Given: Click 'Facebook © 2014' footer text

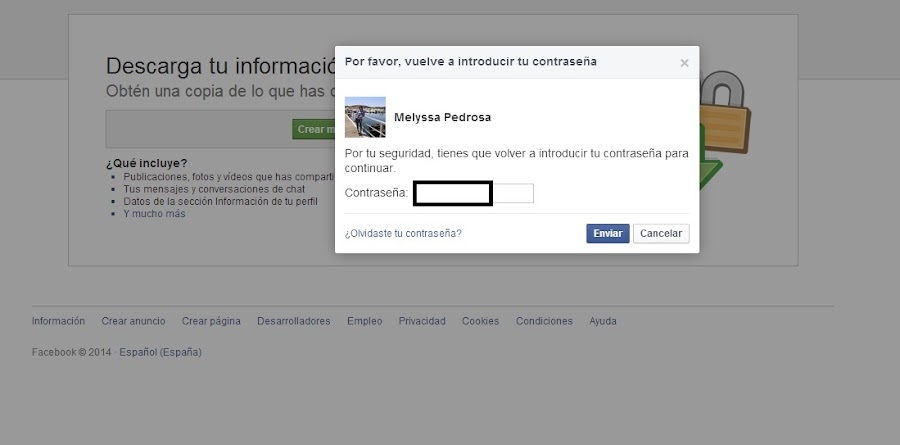Looking at the screenshot, I should pyautogui.click(x=72, y=352).
